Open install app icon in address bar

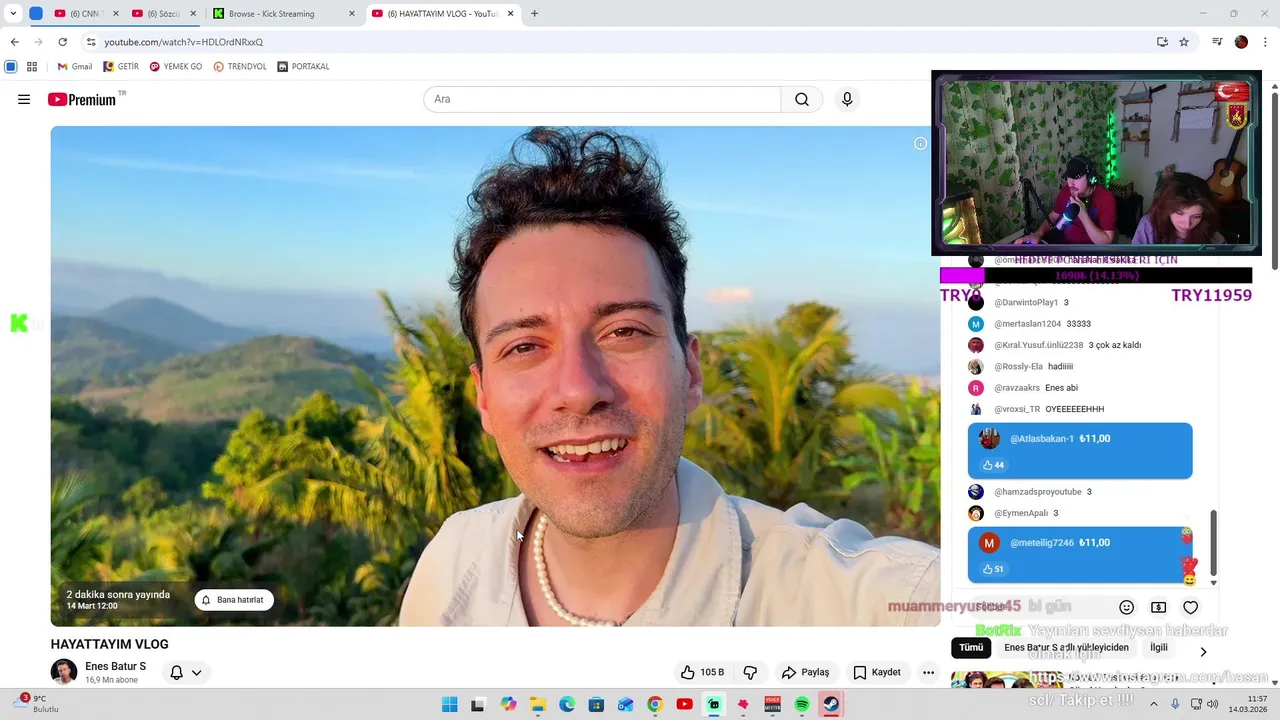[x=1162, y=42]
